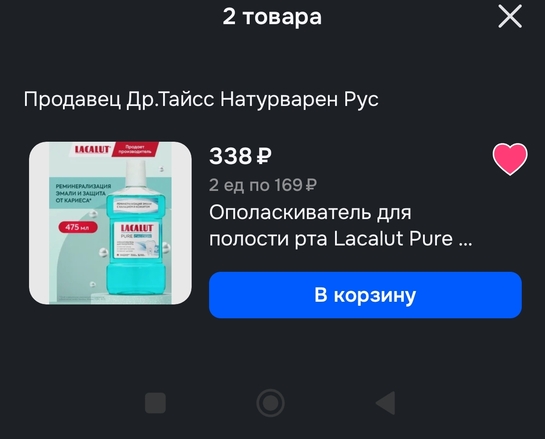The width and height of the screenshot is (545, 439).
Task: Tap the Android back triangle button
Action: tap(386, 403)
